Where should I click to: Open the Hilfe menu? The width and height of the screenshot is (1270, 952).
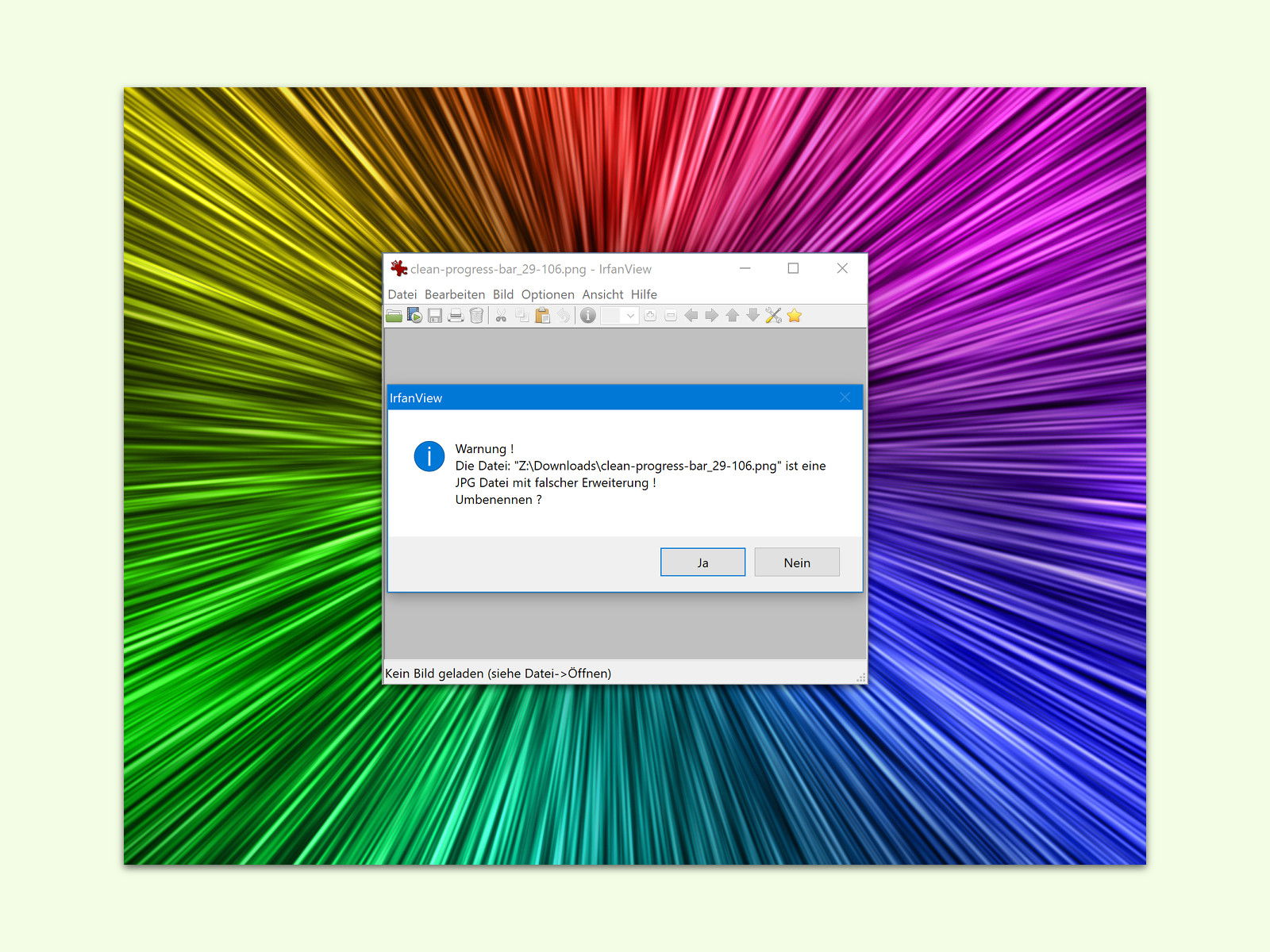644,294
